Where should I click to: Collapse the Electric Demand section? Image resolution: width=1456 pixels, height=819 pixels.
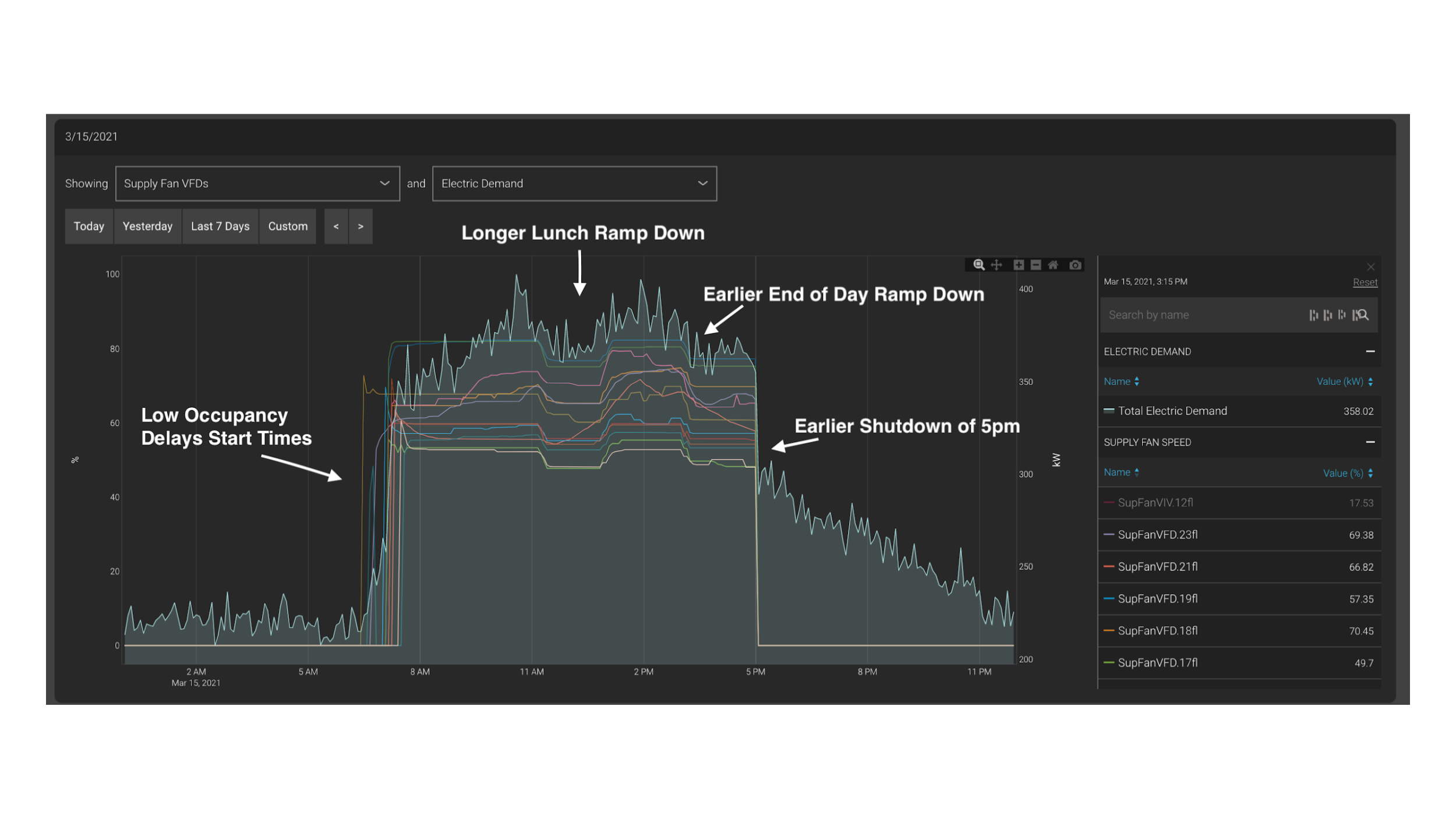[1370, 351]
